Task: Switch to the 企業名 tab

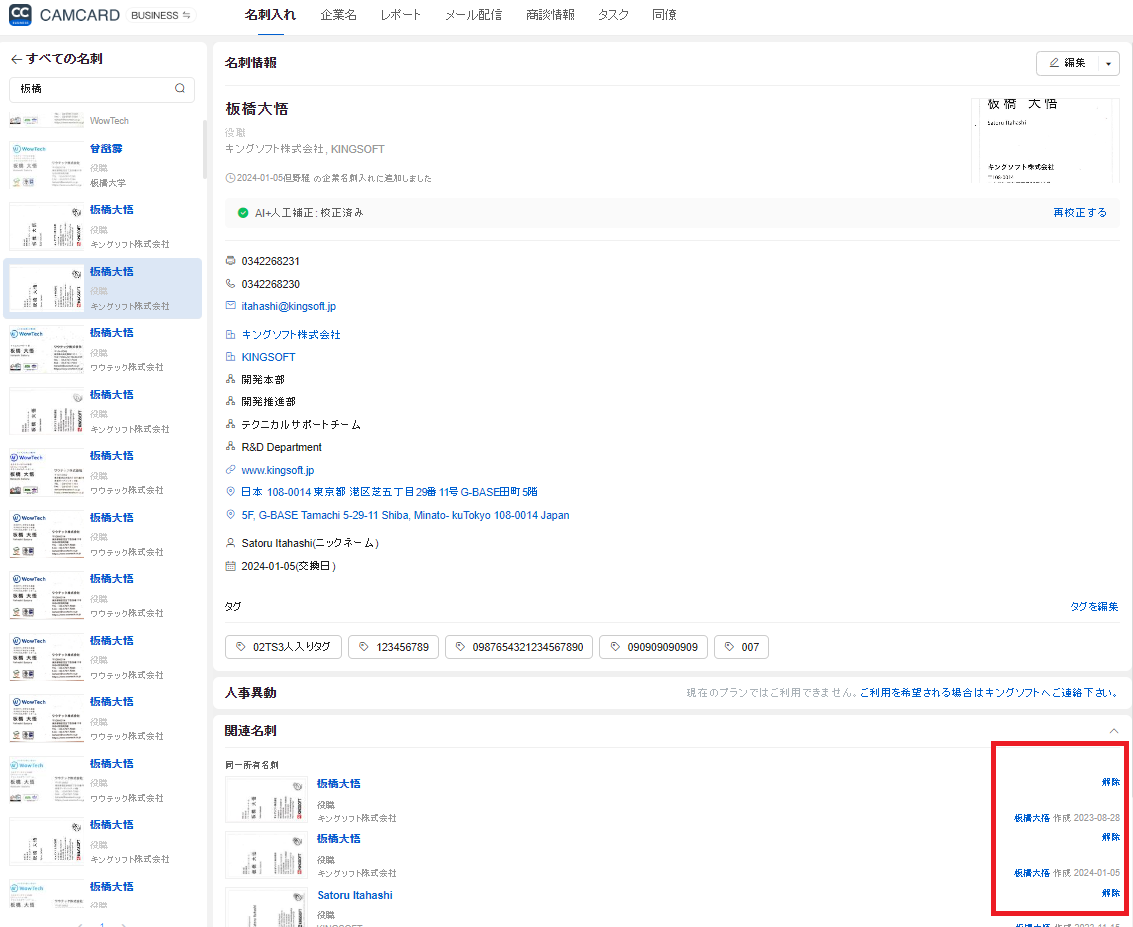Action: [338, 14]
